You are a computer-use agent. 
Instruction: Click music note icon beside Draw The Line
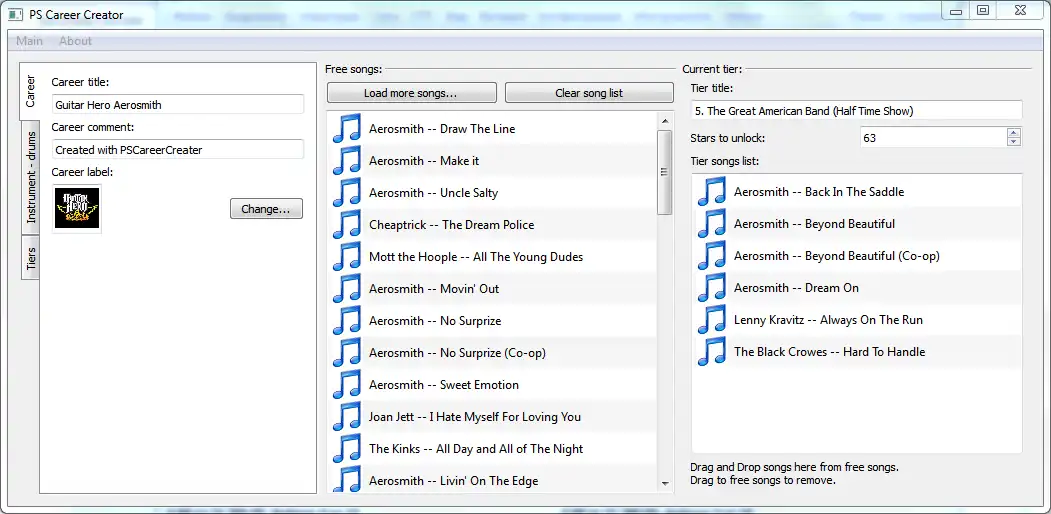(347, 129)
